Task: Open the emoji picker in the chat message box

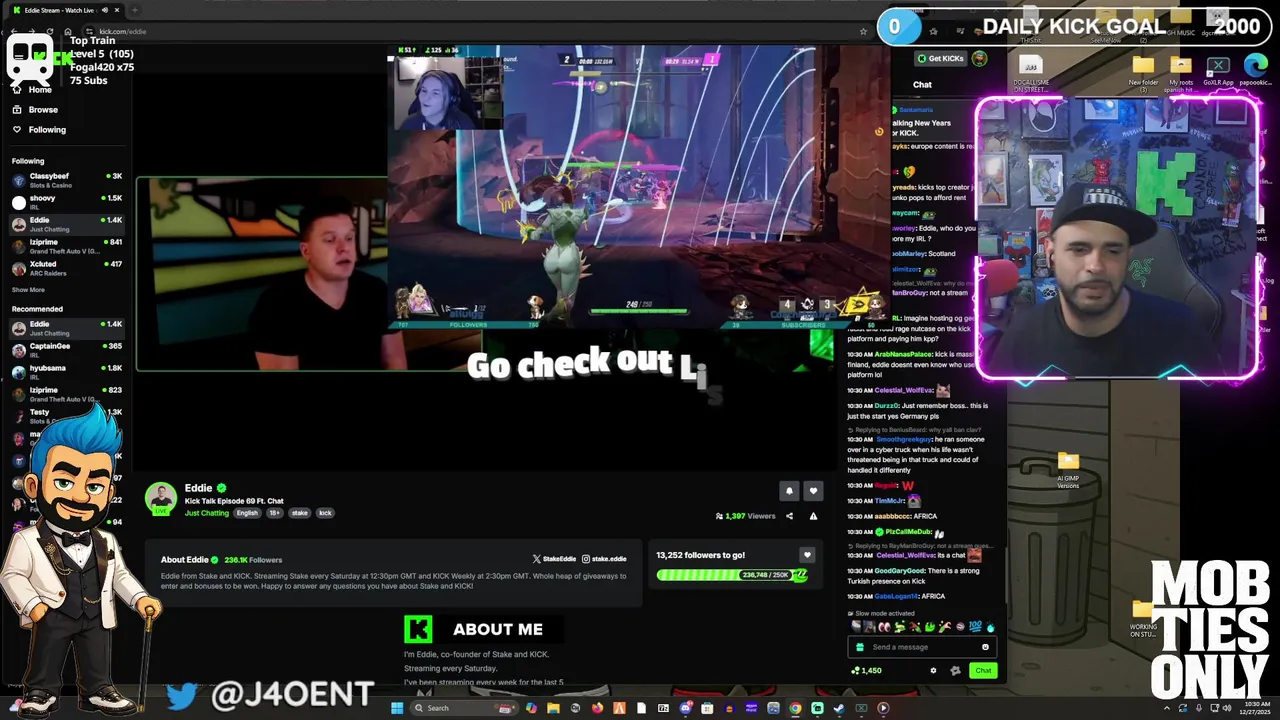Action: click(985, 647)
